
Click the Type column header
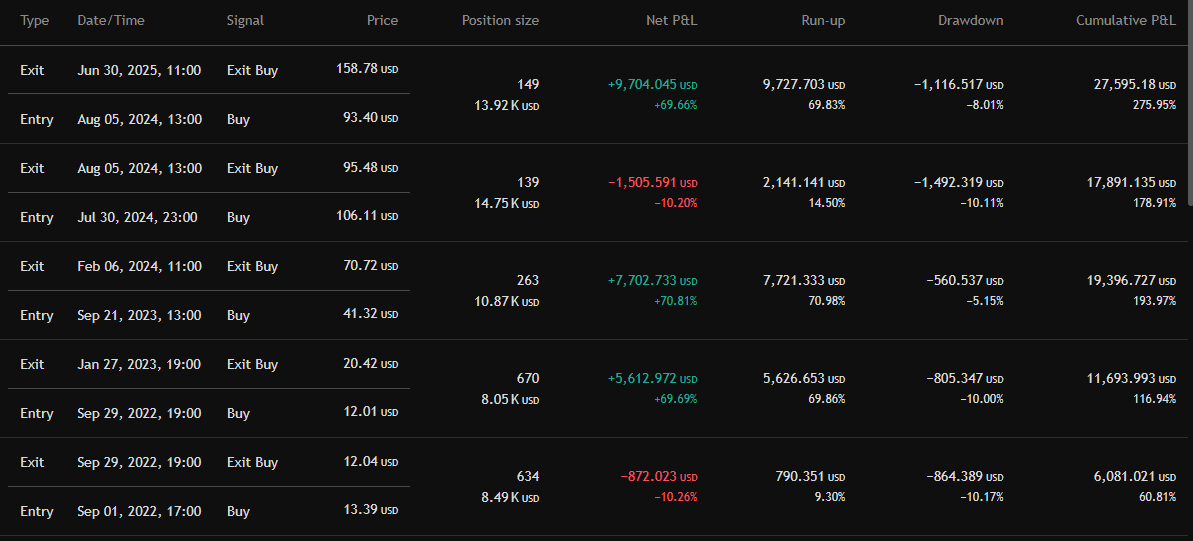point(34,20)
